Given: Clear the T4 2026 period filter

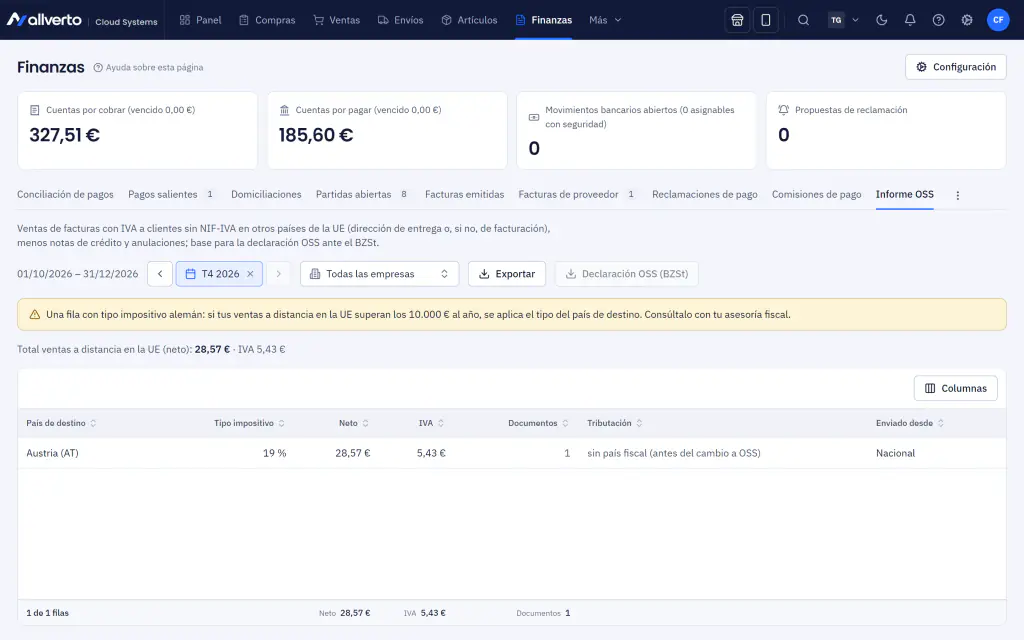Looking at the screenshot, I should 250,274.
